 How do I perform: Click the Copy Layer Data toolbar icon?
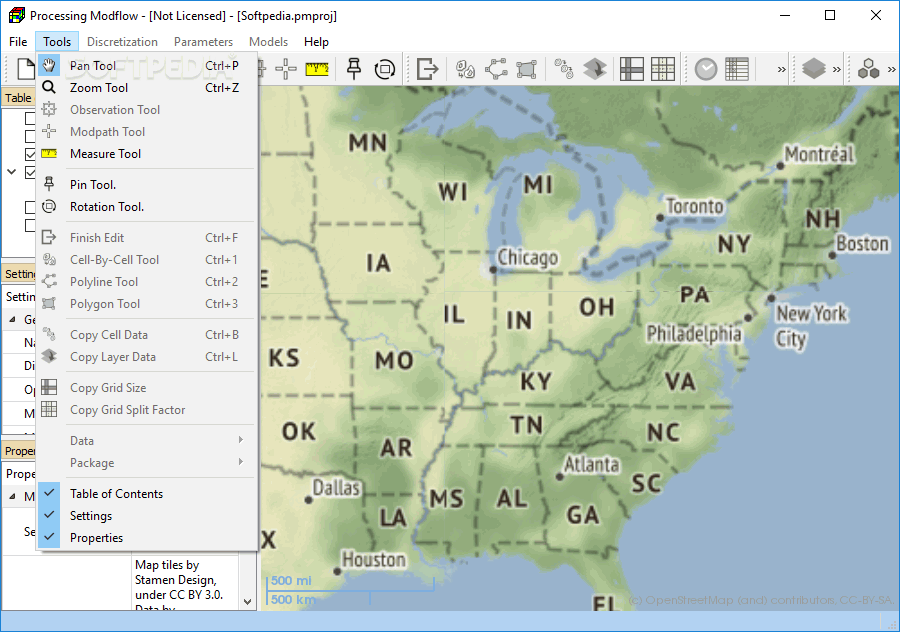click(595, 69)
